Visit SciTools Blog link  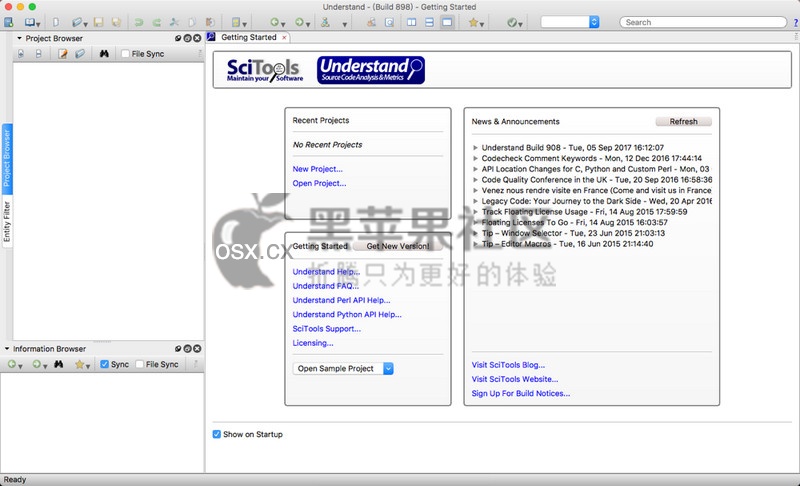coord(508,365)
